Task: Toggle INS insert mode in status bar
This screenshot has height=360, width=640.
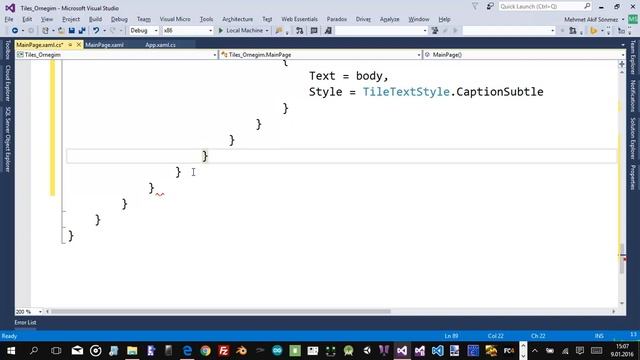Action: pyautogui.click(x=599, y=336)
